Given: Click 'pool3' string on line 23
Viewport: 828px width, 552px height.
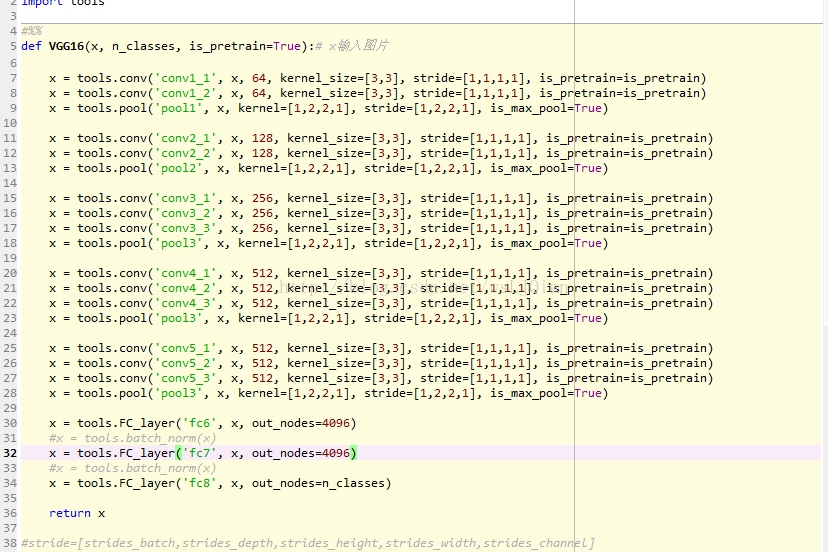Looking at the screenshot, I should [178, 318].
